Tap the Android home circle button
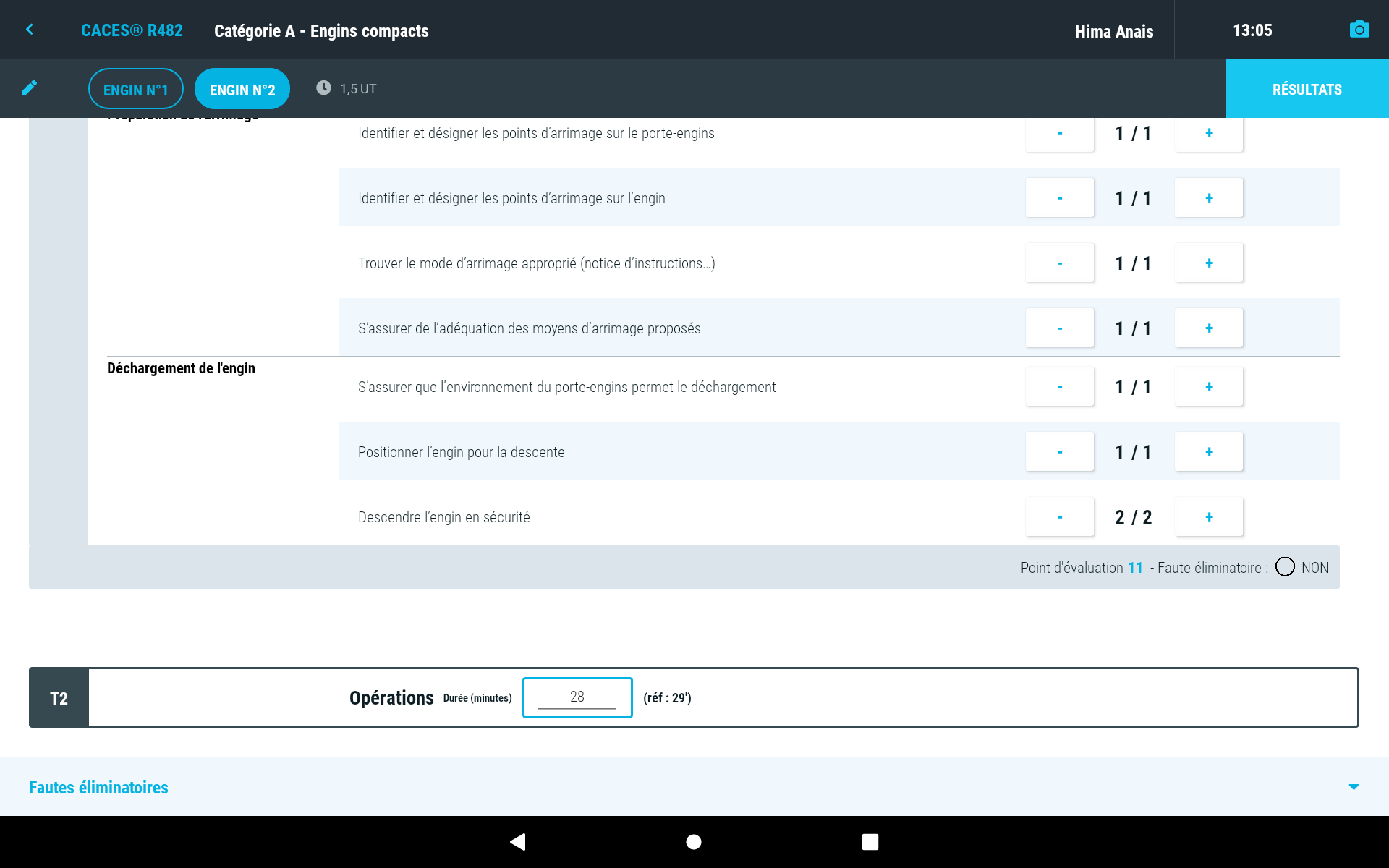The height and width of the screenshot is (868, 1389). (694, 842)
